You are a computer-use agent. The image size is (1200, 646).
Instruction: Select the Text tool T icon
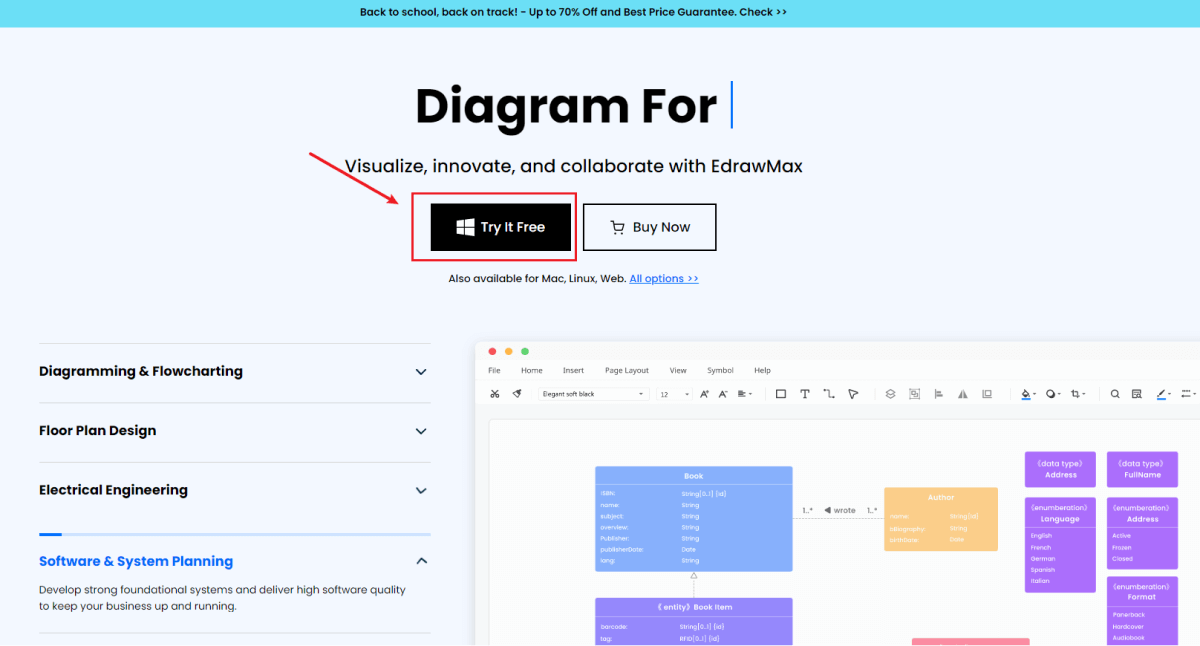805,394
